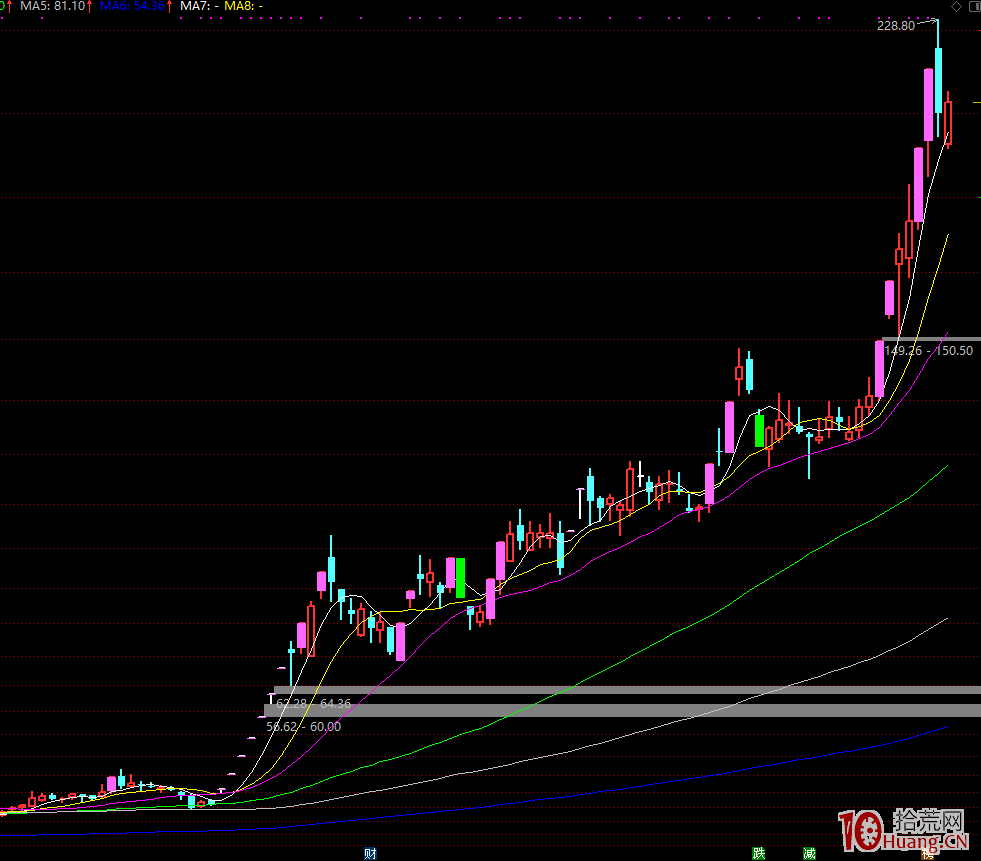The width and height of the screenshot is (981, 861).
Task: Click the 56.62 - 60.00 gap band
Action: coord(620,710)
